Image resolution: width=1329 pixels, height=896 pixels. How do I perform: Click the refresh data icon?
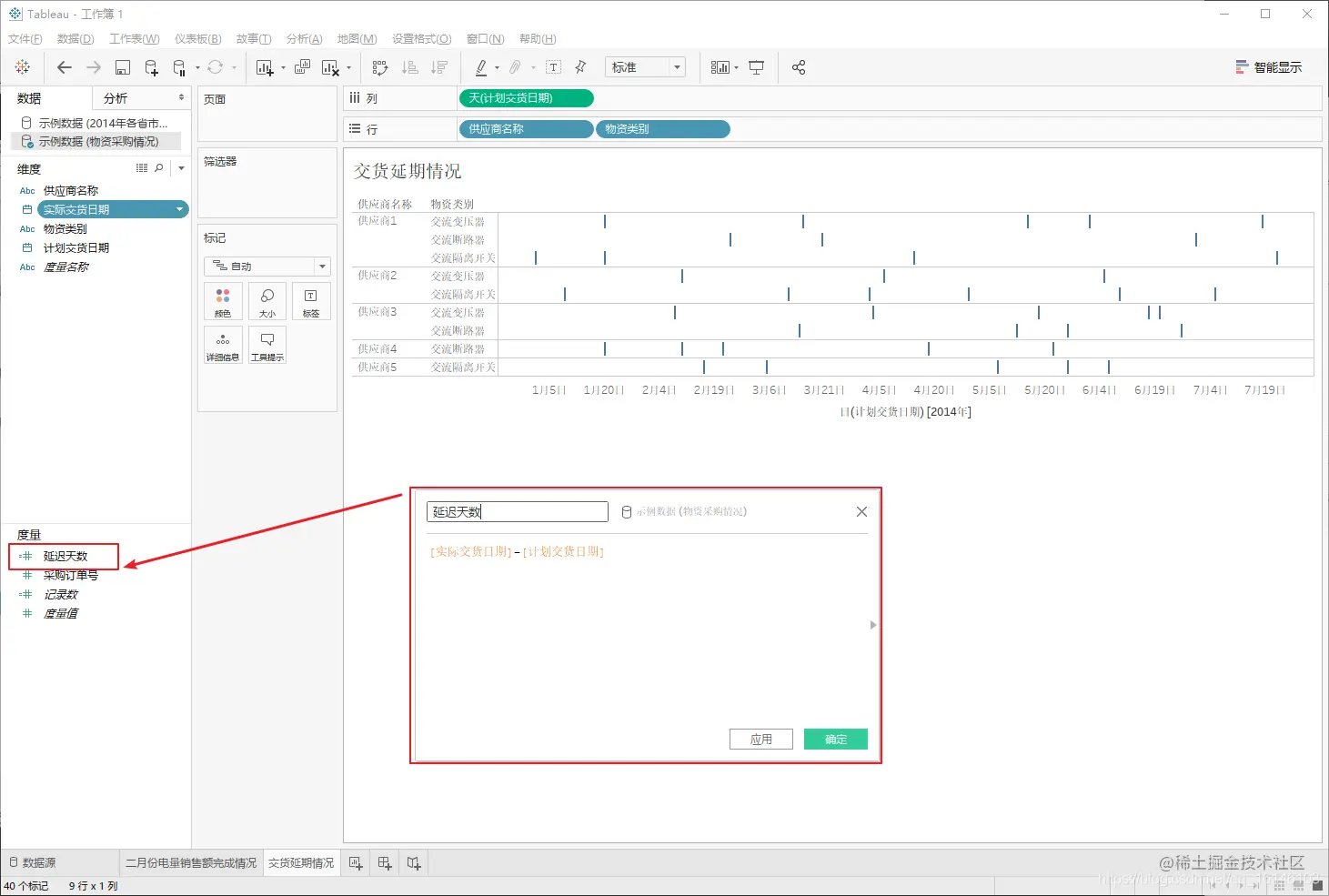point(216,67)
